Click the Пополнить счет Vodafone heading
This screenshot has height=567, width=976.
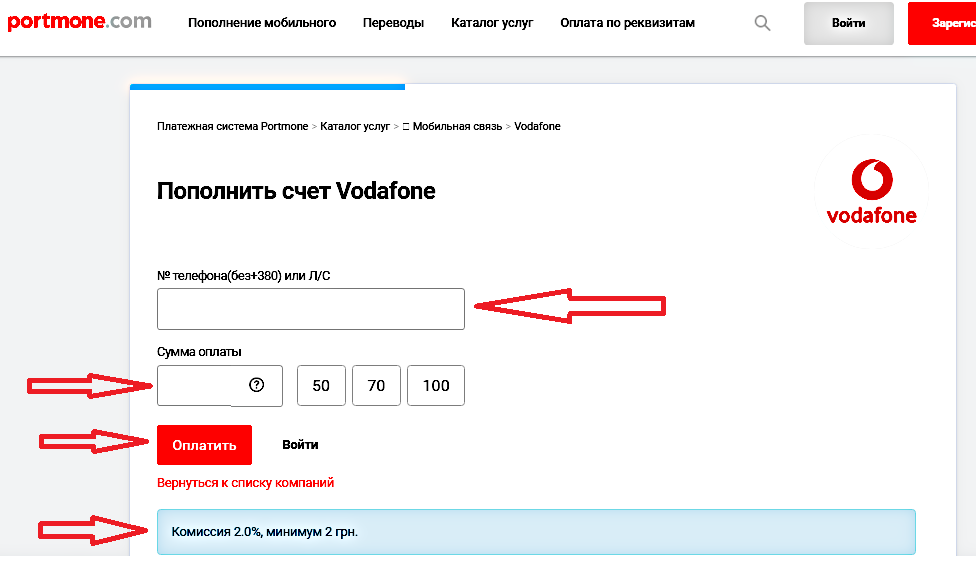click(x=296, y=191)
